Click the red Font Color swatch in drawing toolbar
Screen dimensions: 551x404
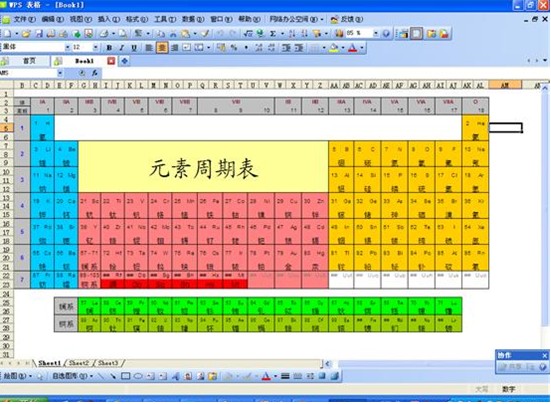(266, 377)
